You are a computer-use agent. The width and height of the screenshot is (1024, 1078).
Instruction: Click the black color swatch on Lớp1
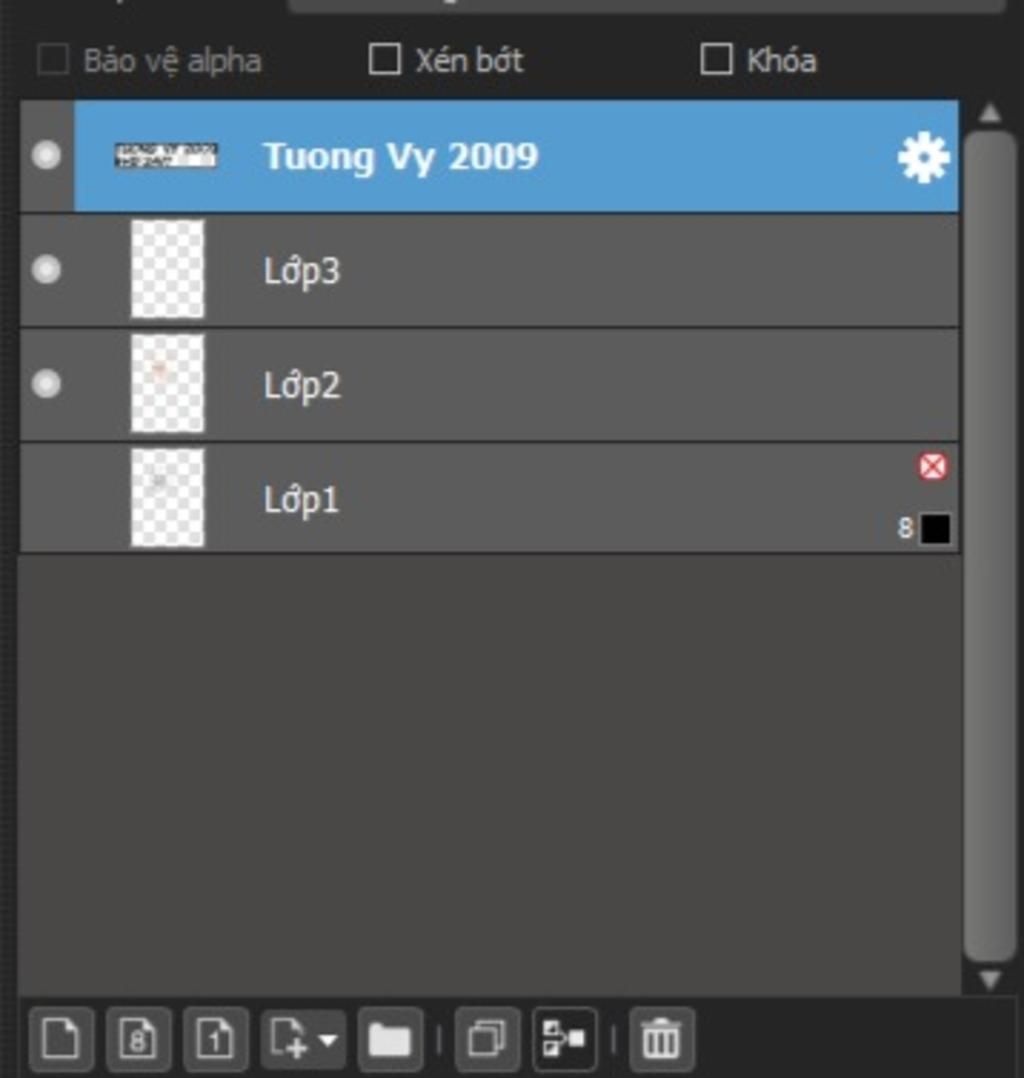[935, 529]
